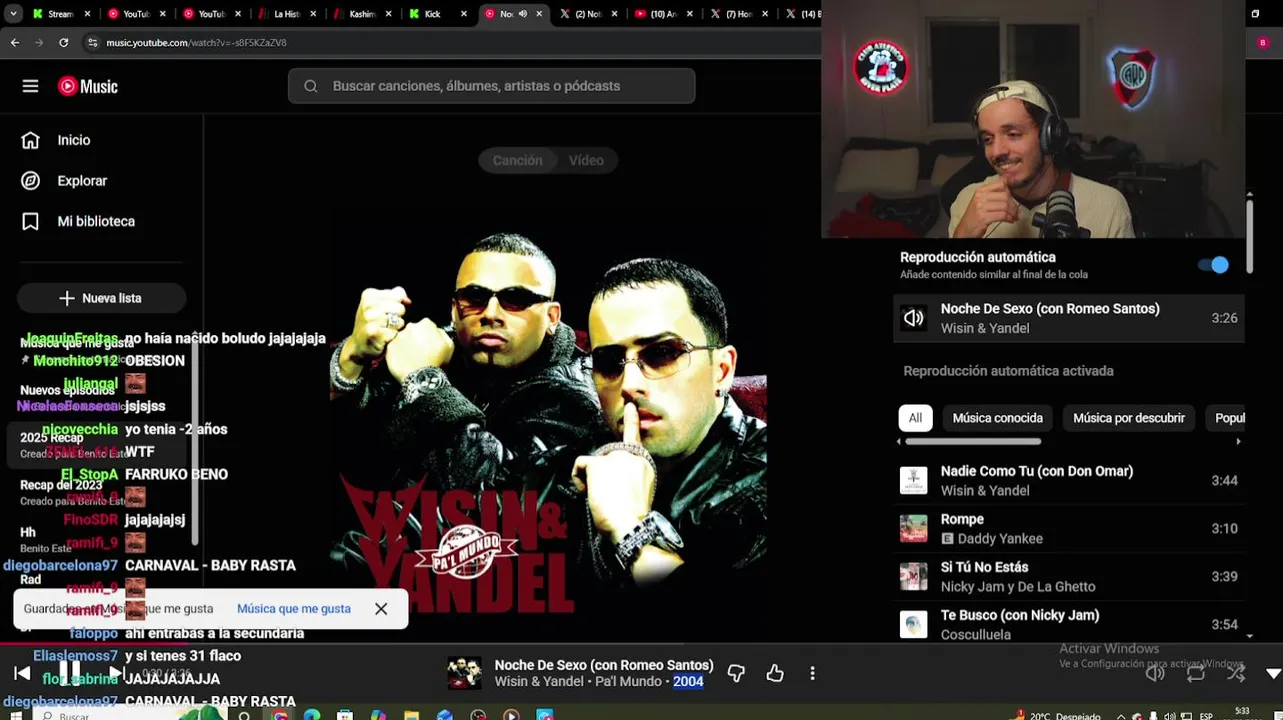Like the song with thumbs up
This screenshot has width=1283, height=720.
(x=775, y=673)
